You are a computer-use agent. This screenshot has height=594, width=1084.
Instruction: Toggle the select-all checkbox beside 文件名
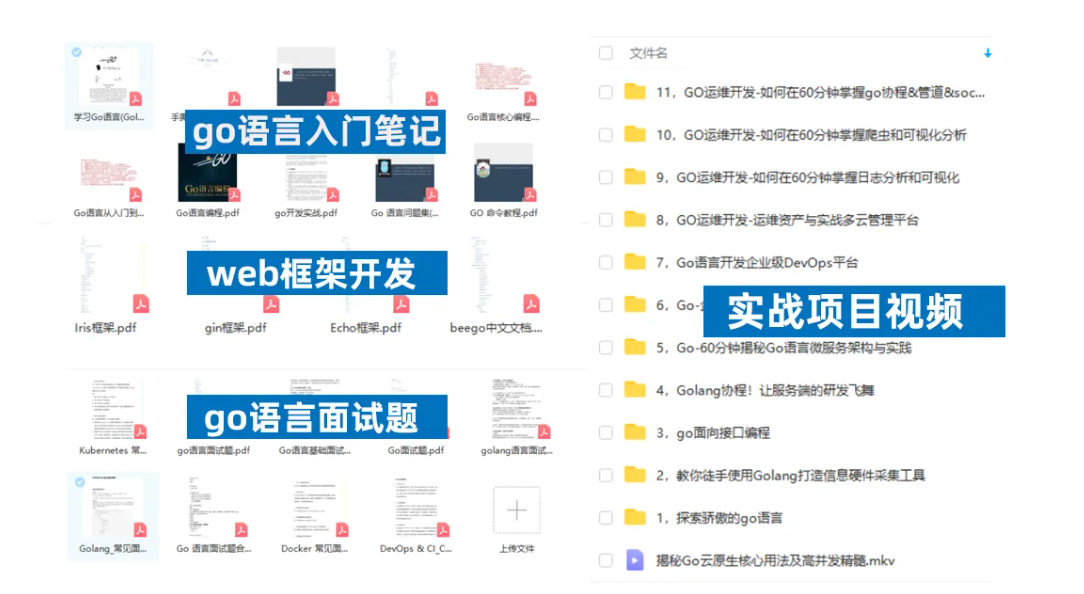[605, 53]
